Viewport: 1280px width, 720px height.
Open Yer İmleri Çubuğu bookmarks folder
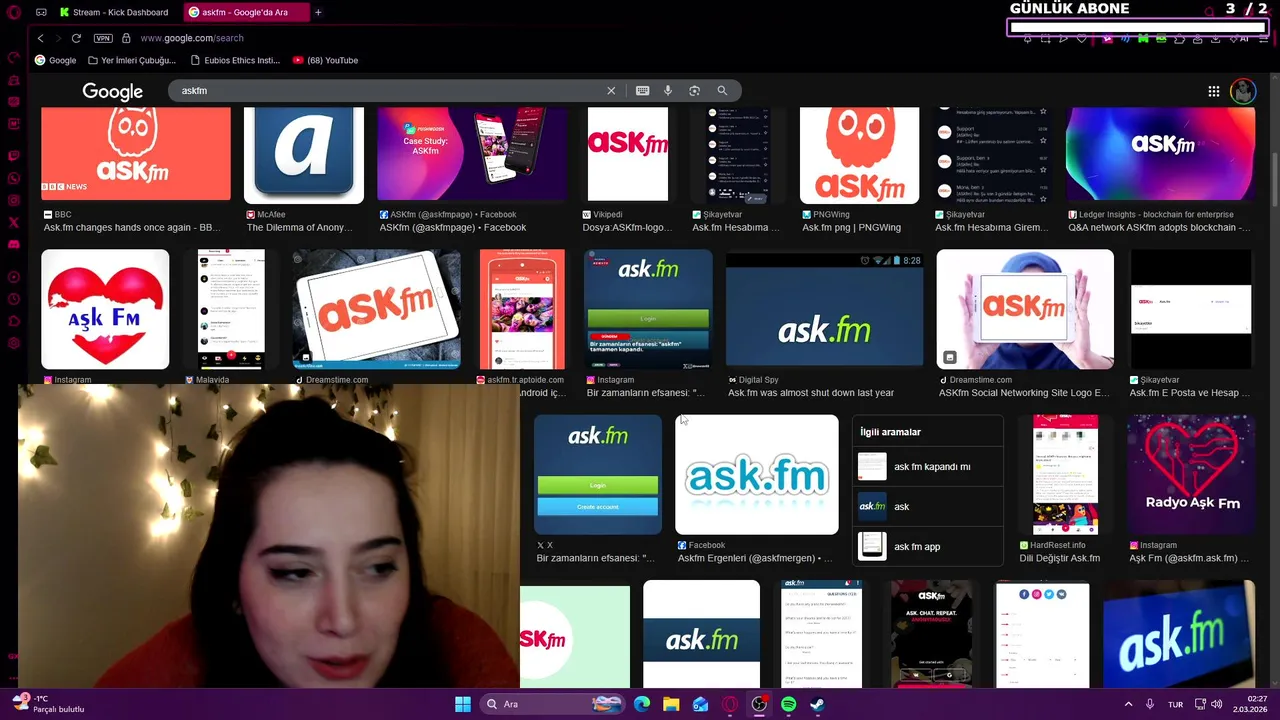click(131, 60)
